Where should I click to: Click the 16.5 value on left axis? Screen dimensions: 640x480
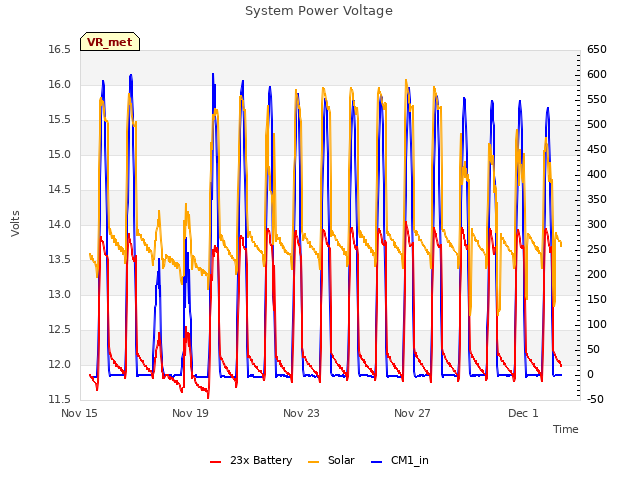[x=59, y=49]
